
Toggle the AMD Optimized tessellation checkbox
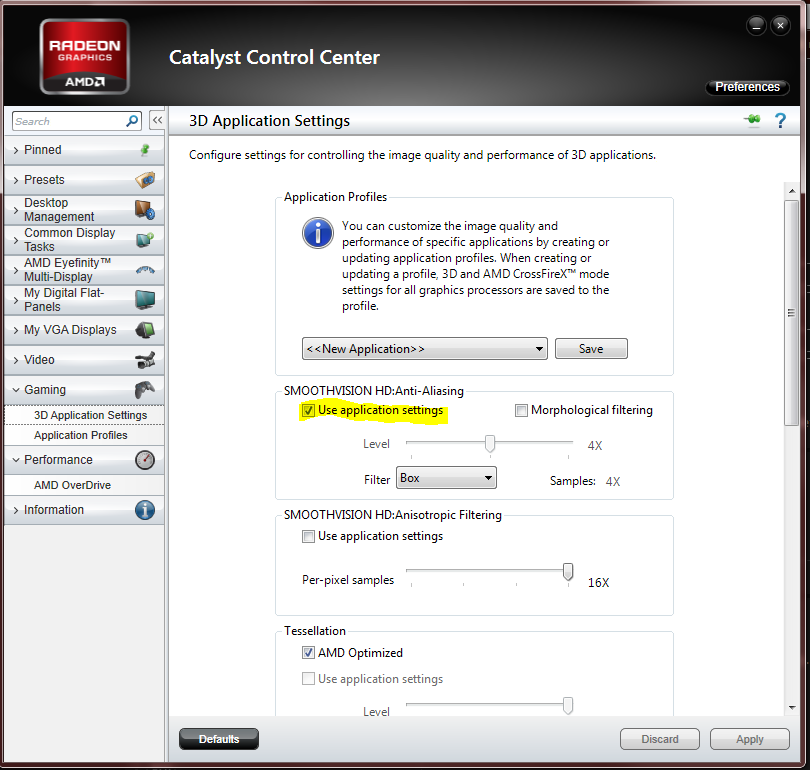coord(308,653)
